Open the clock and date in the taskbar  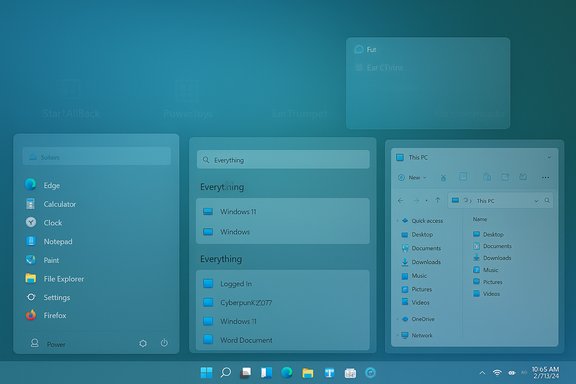click(546, 373)
